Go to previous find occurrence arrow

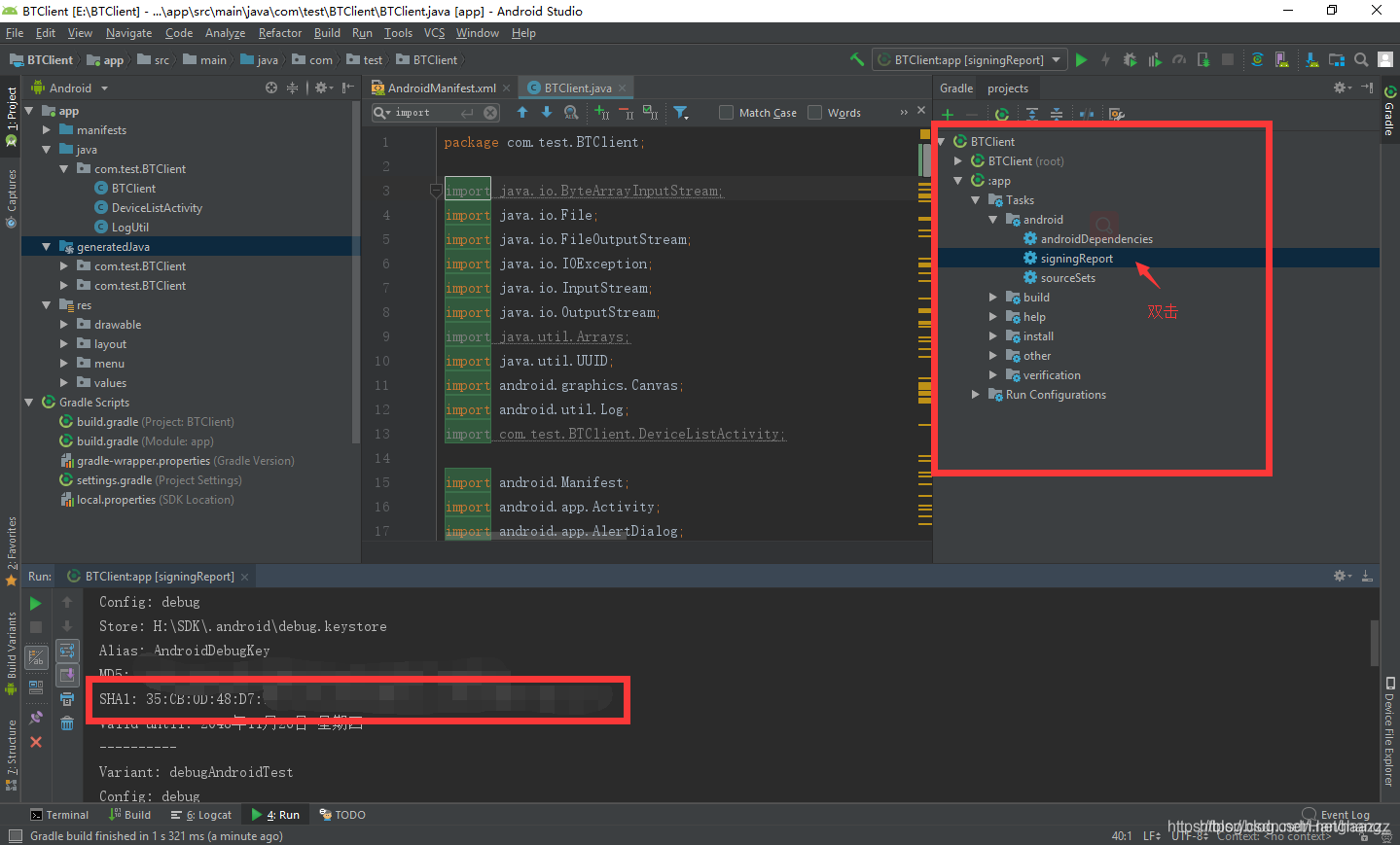(522, 113)
